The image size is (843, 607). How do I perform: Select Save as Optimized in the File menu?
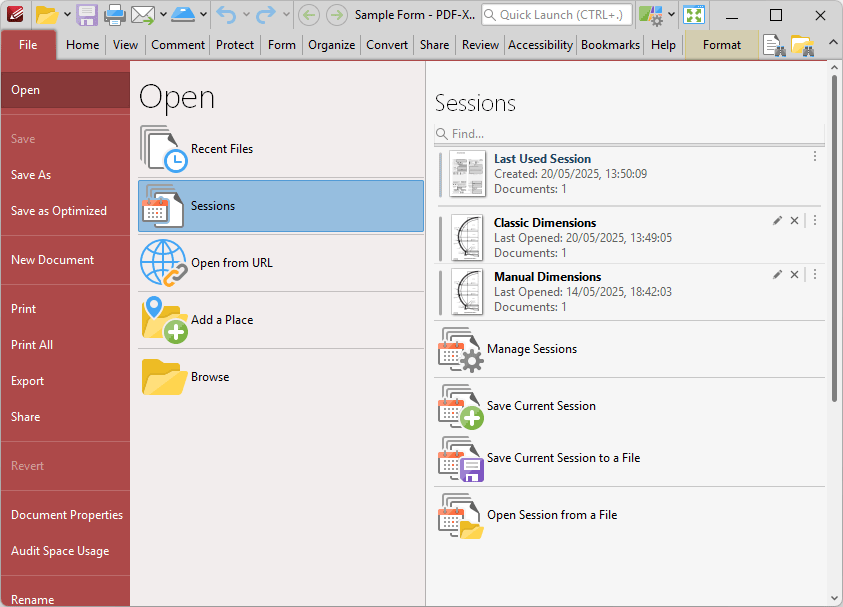coord(59,211)
